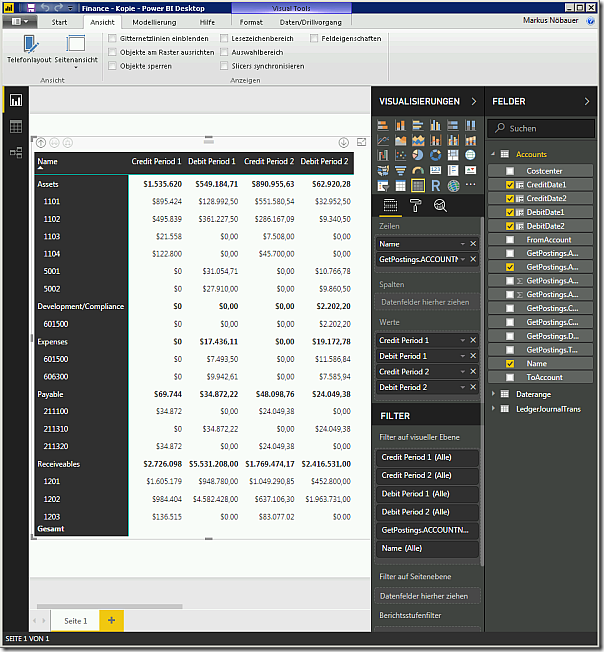Image resolution: width=604 pixels, height=652 pixels.
Task: Switch to the Daten/Drillvorgang tab
Action: (x=311, y=22)
